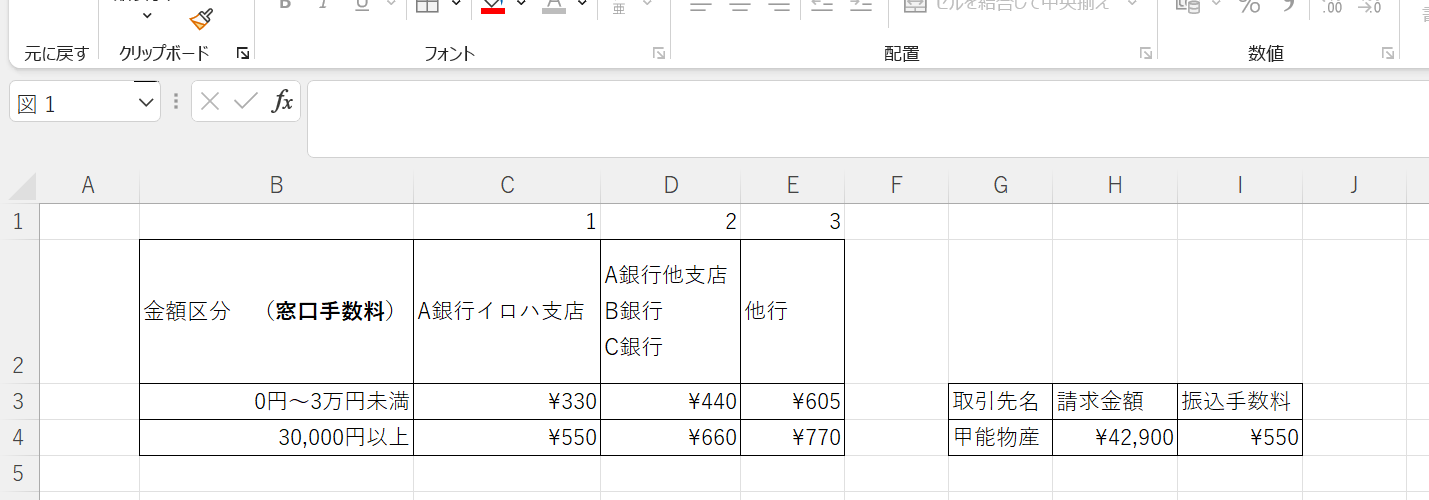The image size is (1429, 500).
Task: Click the formula bar cancel X icon
Action: pyautogui.click(x=210, y=101)
